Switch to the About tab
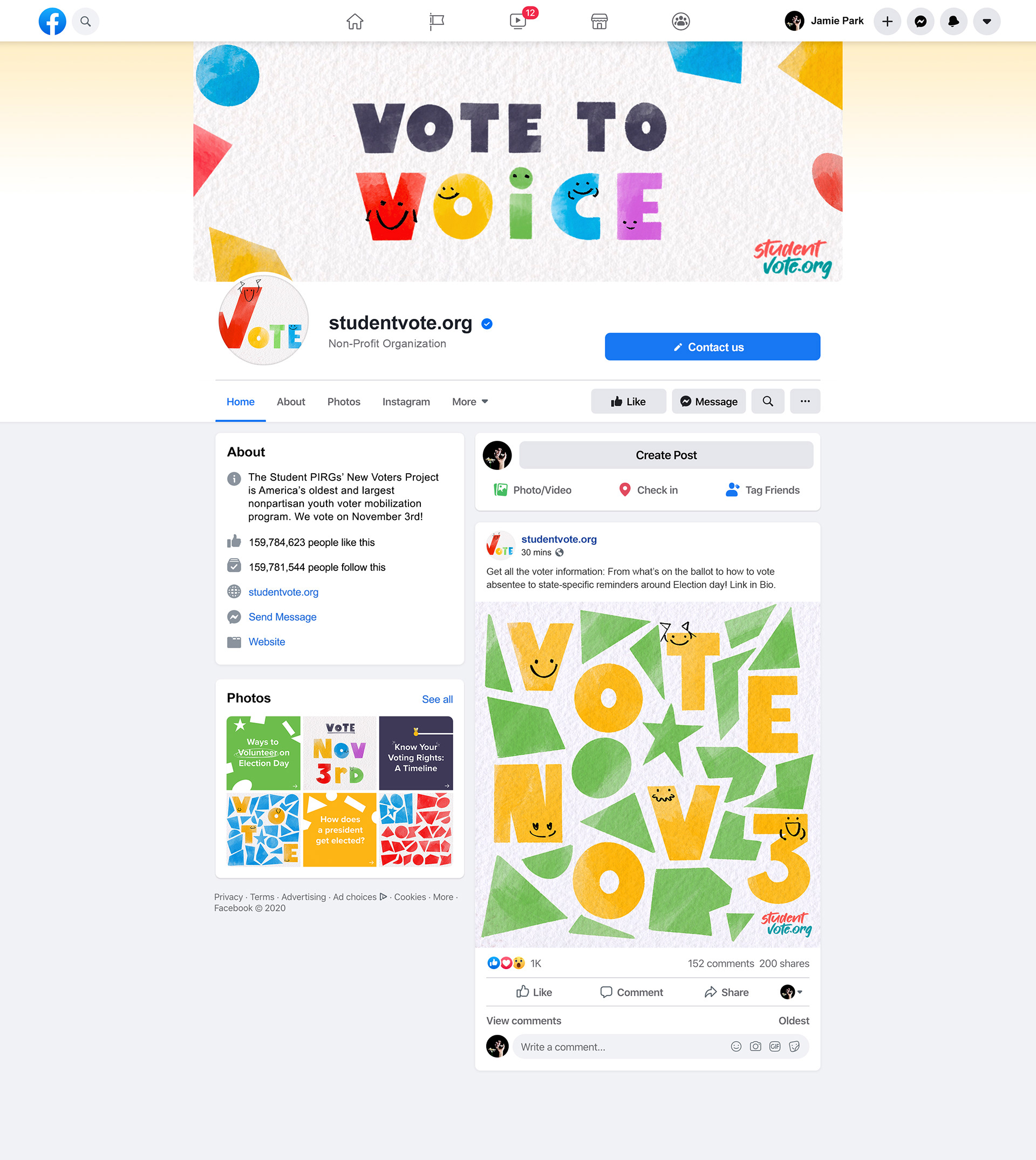1036x1160 pixels. pyautogui.click(x=291, y=401)
